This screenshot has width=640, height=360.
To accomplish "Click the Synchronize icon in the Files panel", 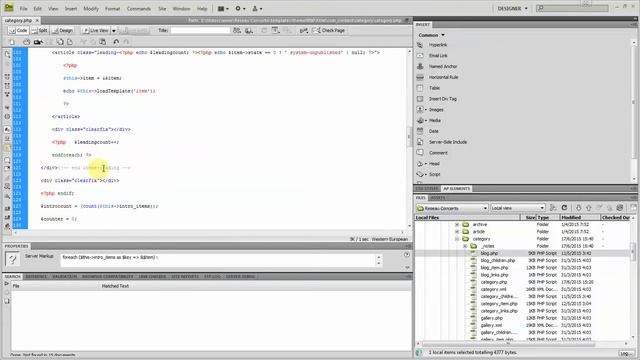I will 620,208.
